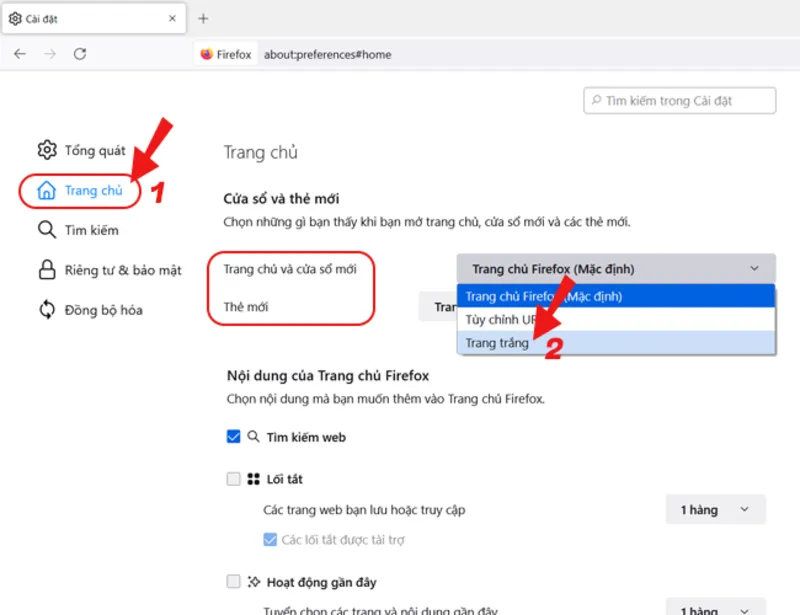
Task: Click the magnifier icon beside Tìm kiếm web
Action: tap(254, 437)
